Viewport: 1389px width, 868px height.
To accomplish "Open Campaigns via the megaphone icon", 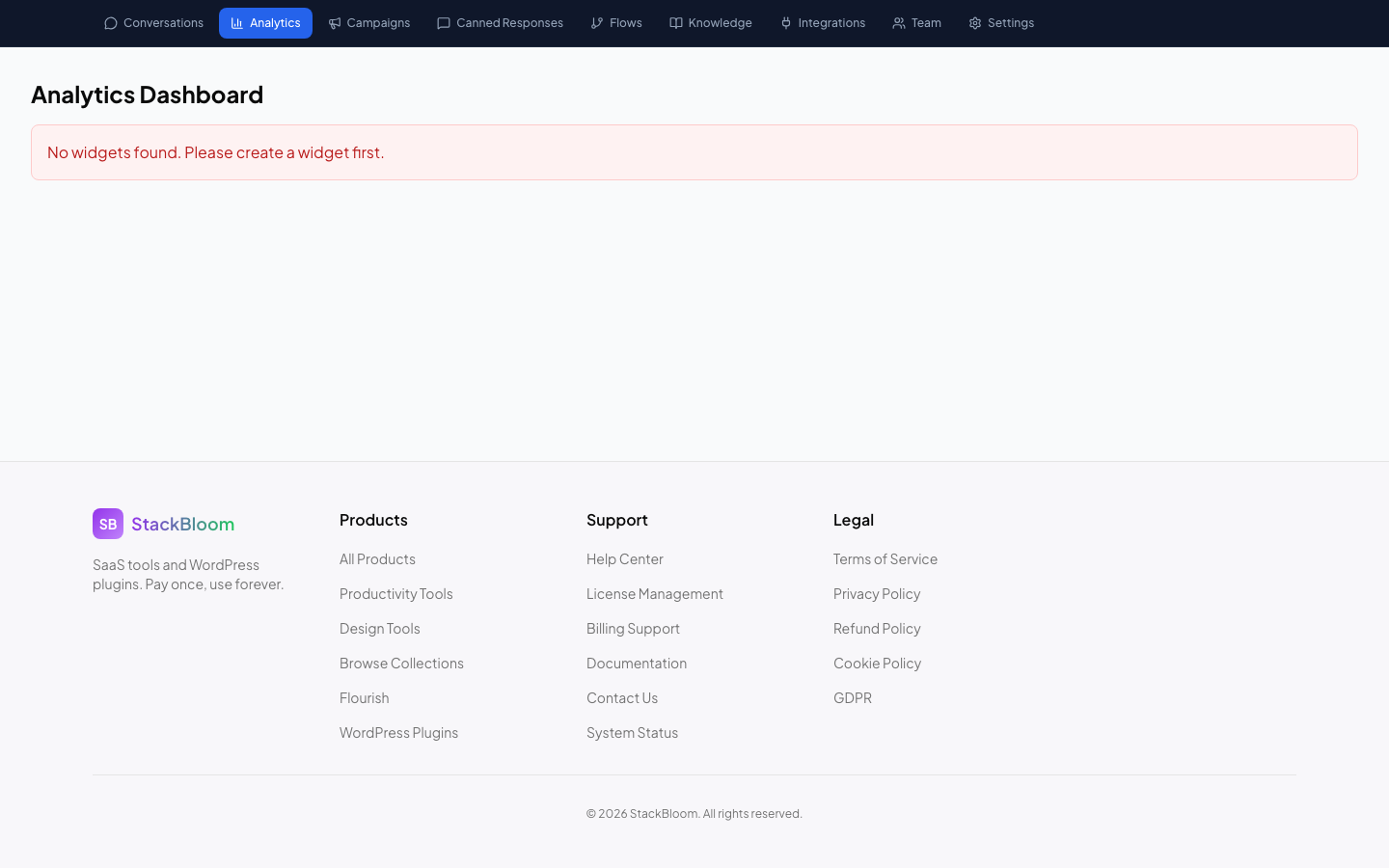I will tap(335, 22).
